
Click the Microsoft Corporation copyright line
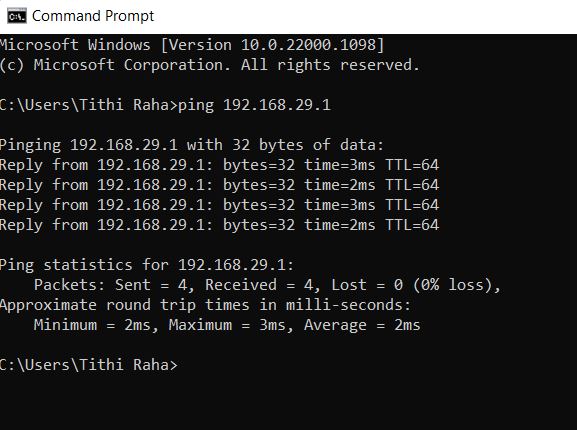[x=209, y=65]
